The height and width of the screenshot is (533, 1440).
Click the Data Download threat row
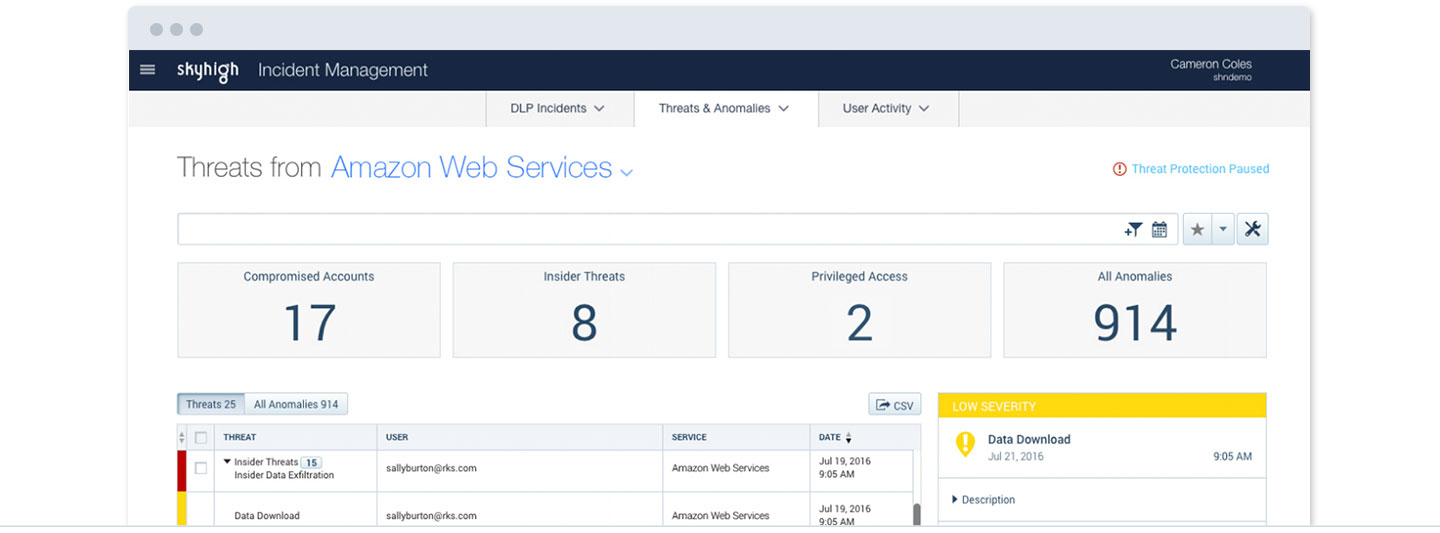click(546, 510)
